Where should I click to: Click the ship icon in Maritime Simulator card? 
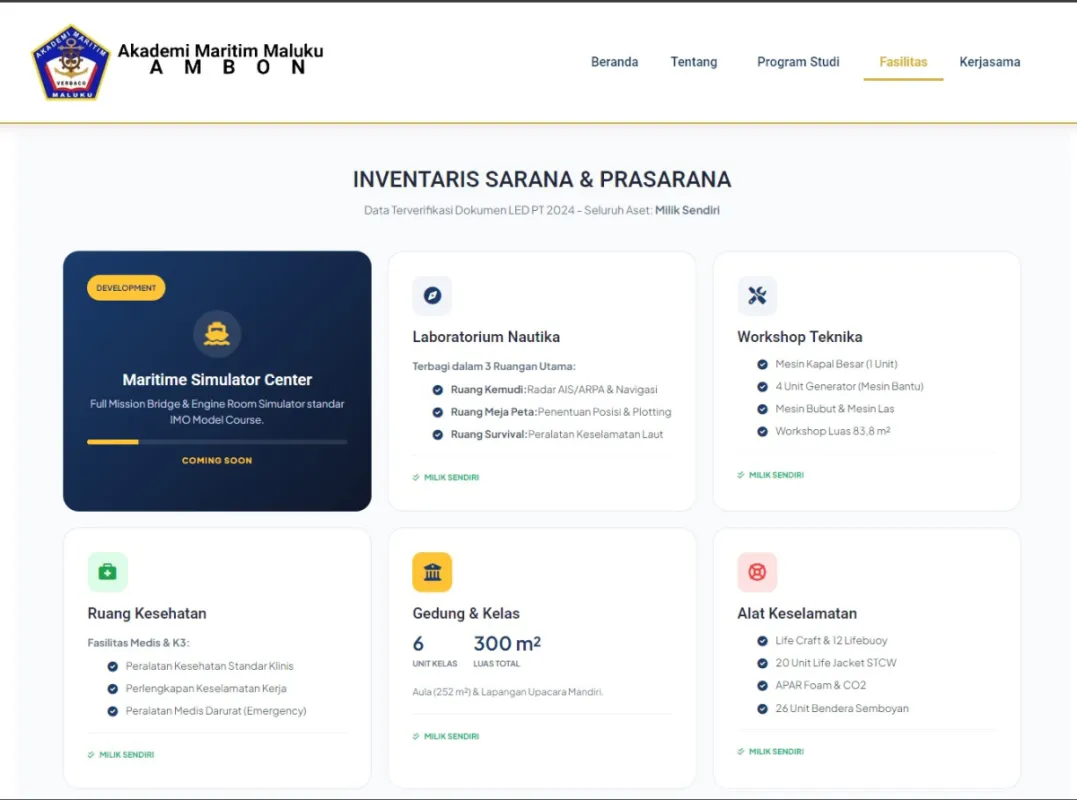pos(217,334)
